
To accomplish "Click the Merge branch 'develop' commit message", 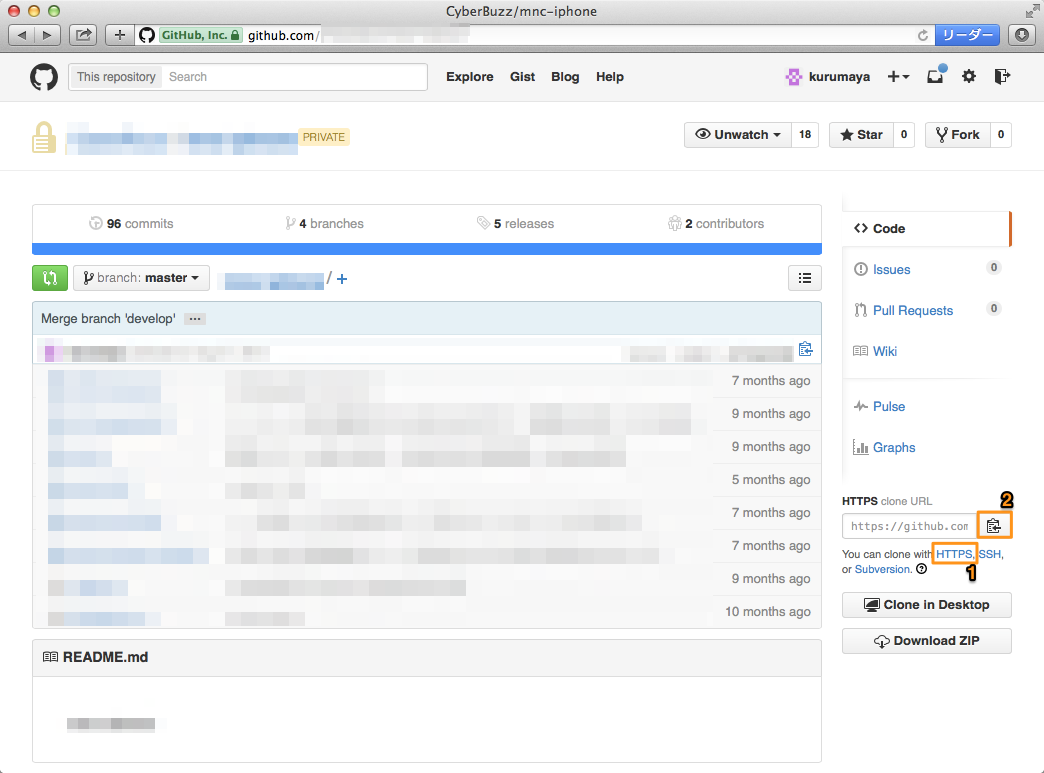I will pyautogui.click(x=109, y=319).
